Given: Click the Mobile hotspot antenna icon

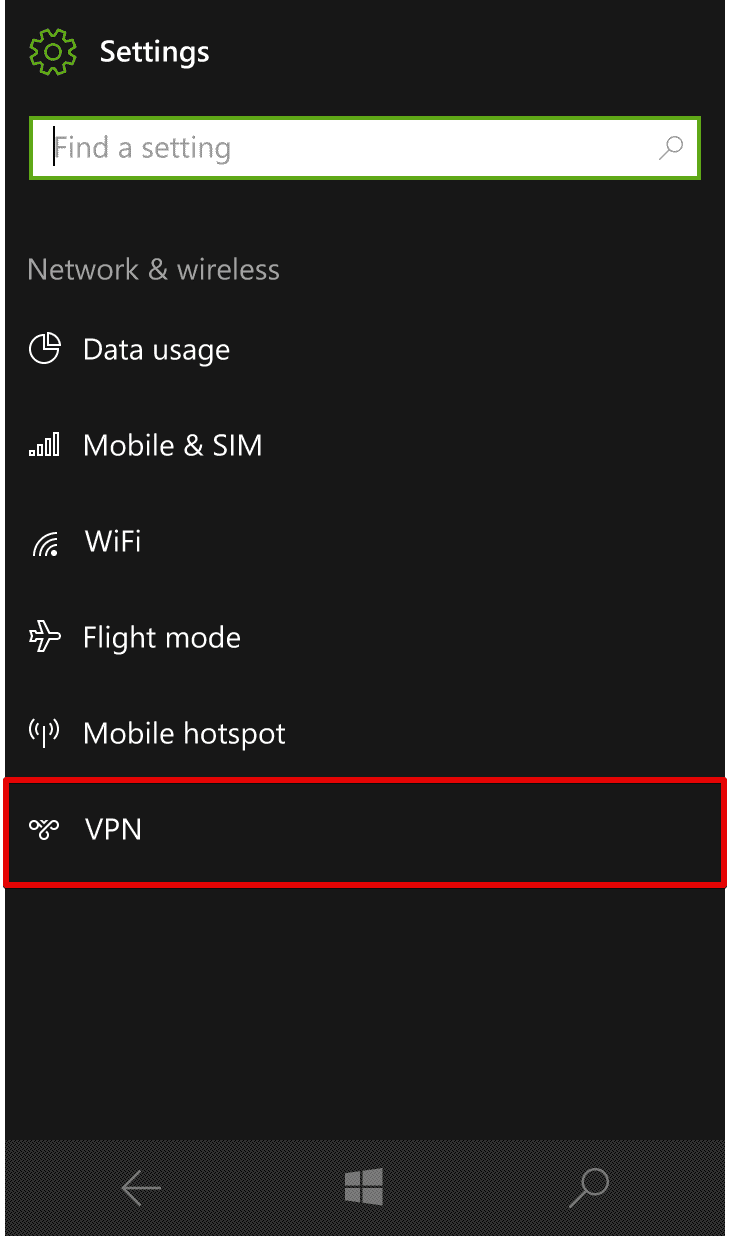Looking at the screenshot, I should (x=45, y=732).
